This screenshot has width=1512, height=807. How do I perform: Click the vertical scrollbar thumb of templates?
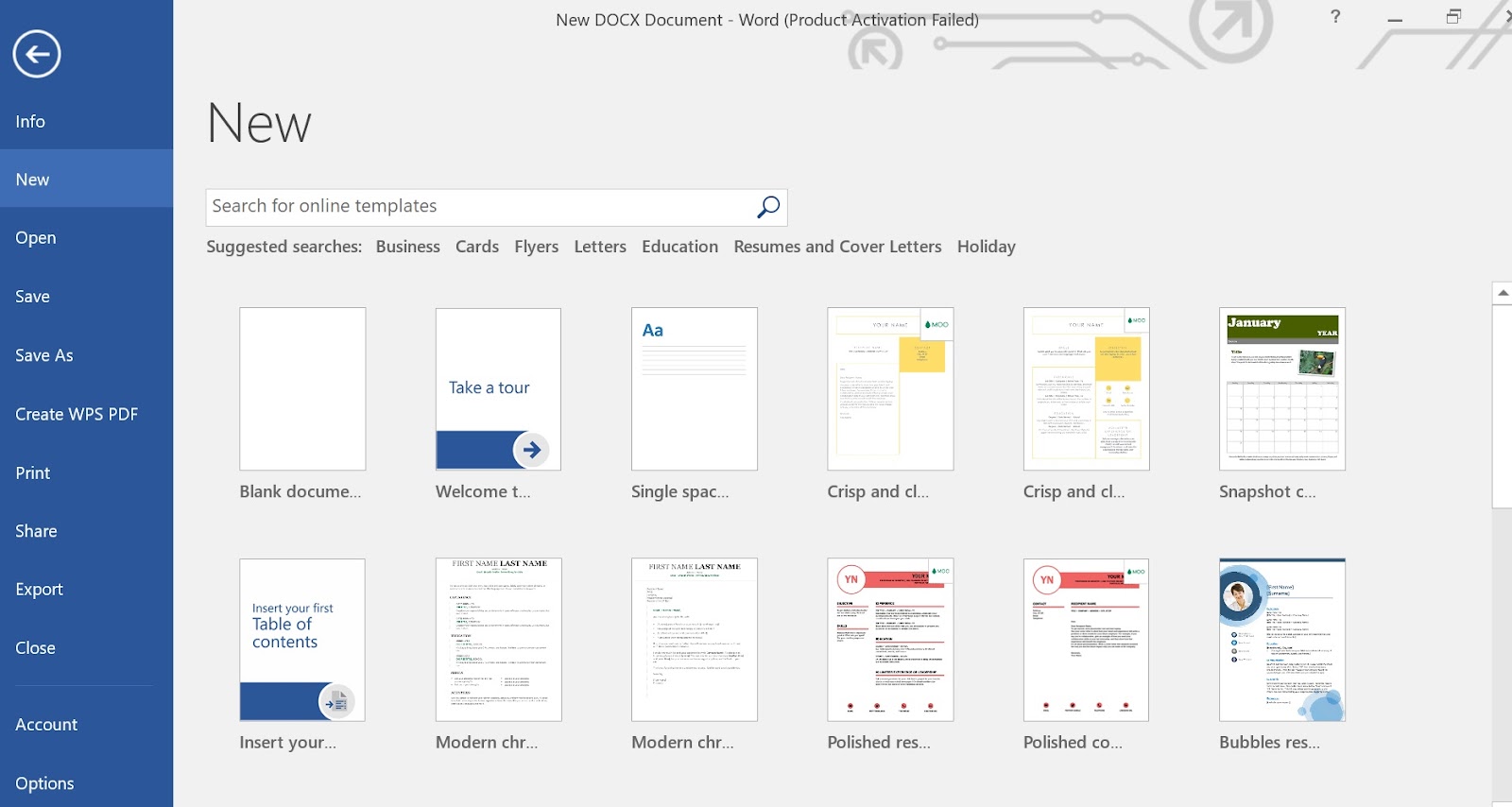coord(1503,406)
